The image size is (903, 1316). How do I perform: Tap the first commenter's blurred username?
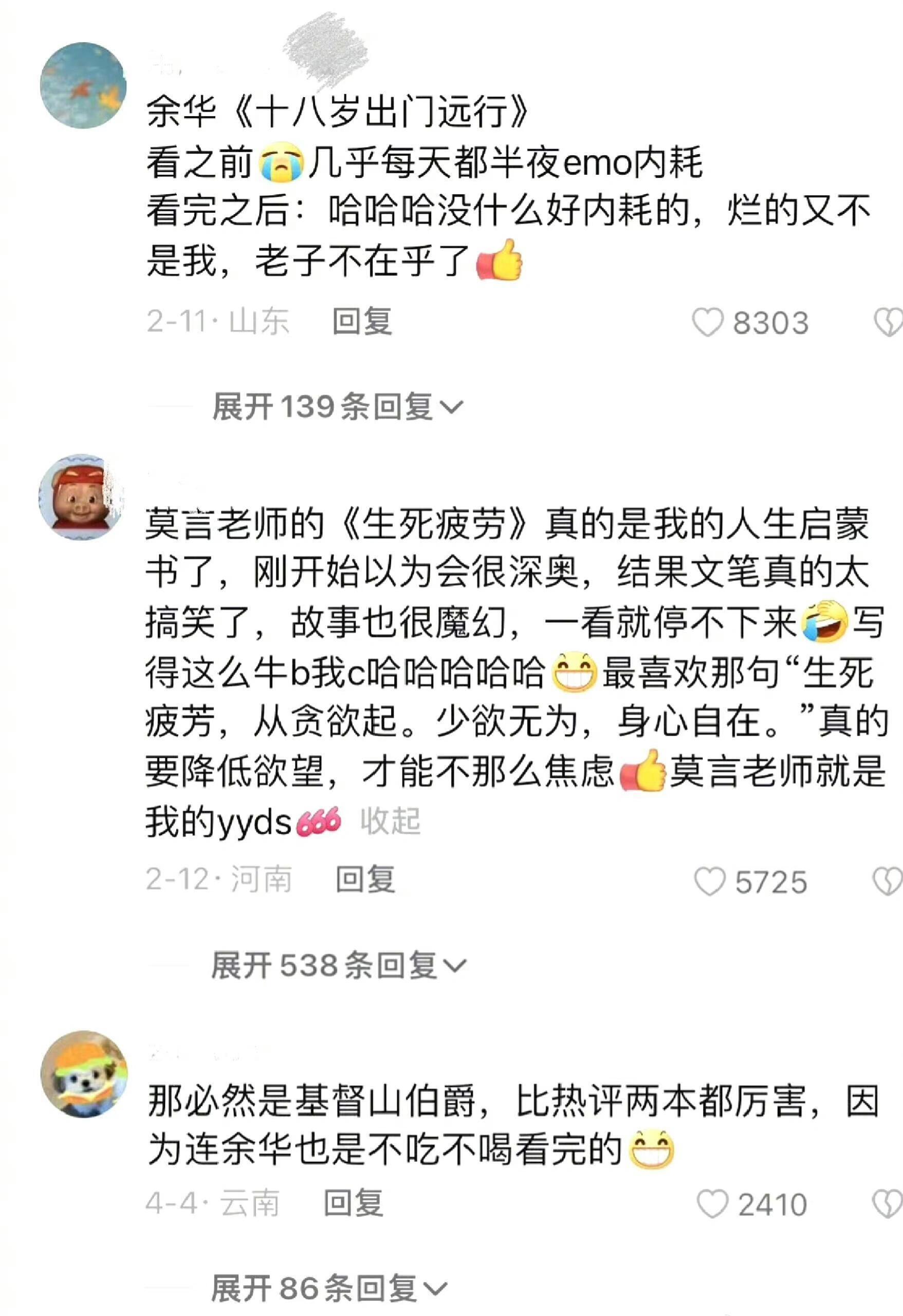pos(261,60)
